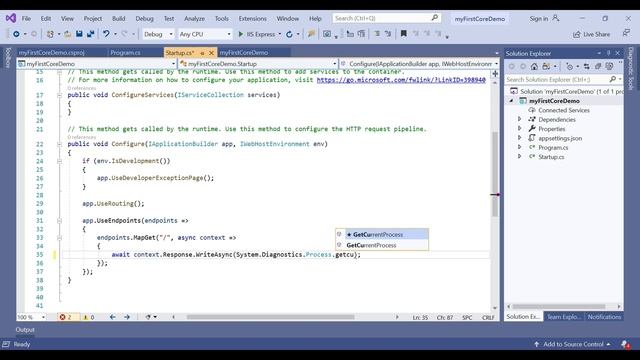Pin the Startup.cs tab
This screenshot has height=360, width=640.
pyautogui.click(x=202, y=53)
